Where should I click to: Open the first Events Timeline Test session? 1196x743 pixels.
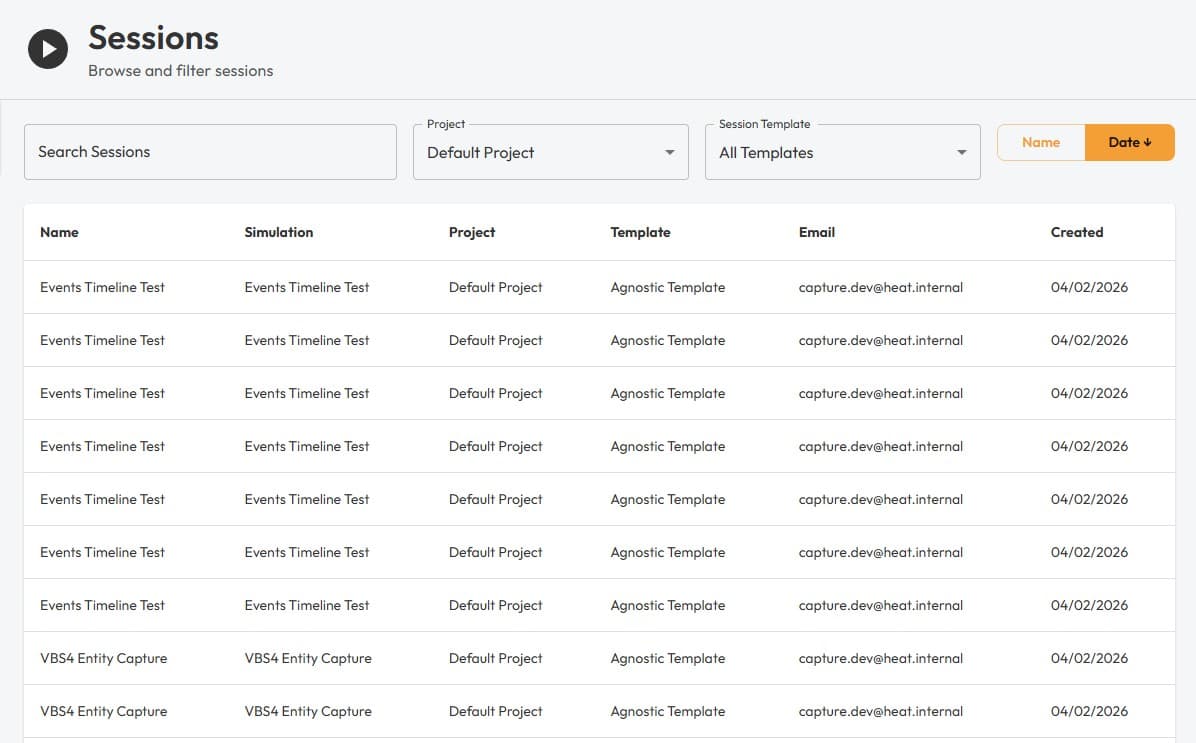click(x=102, y=287)
